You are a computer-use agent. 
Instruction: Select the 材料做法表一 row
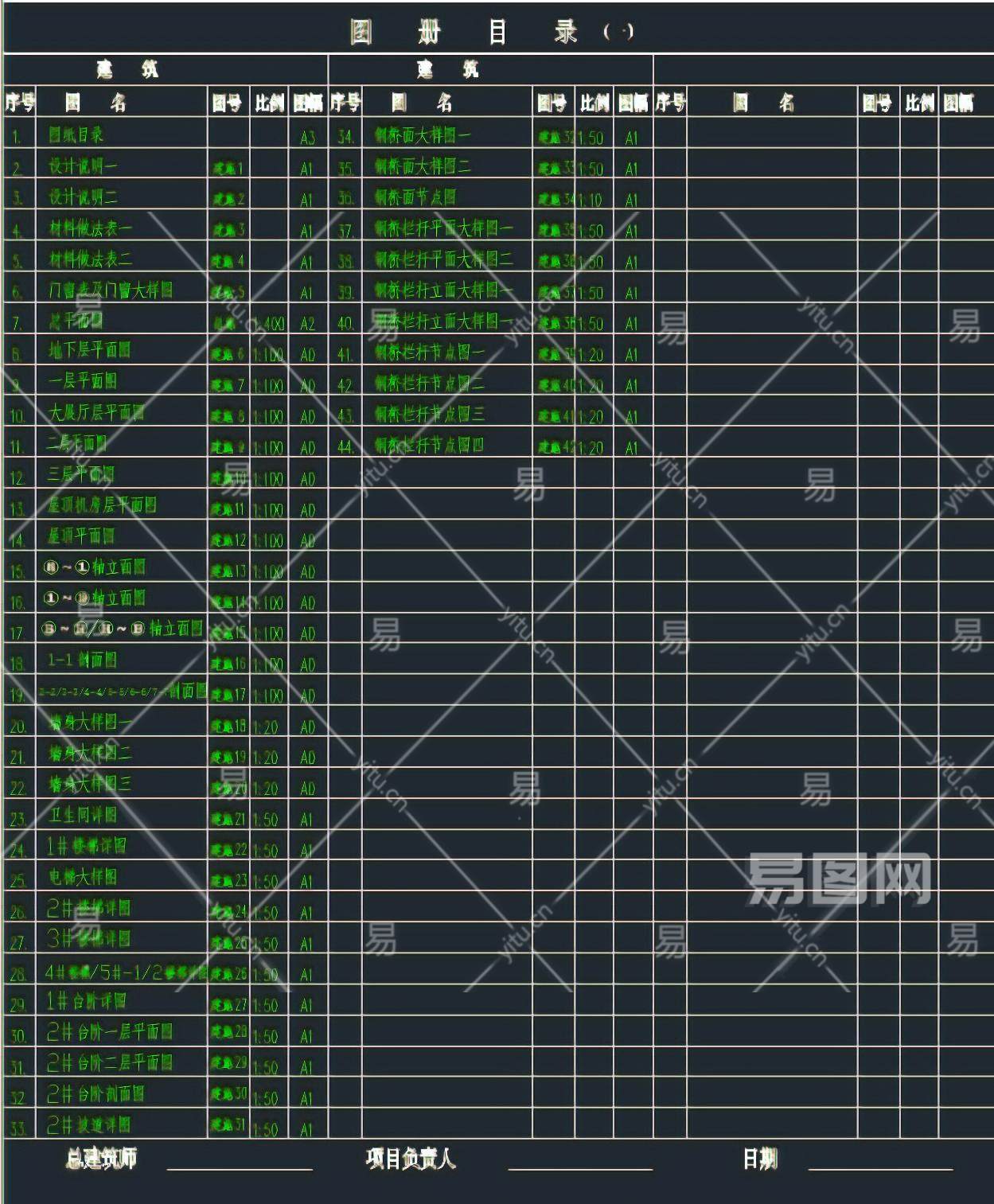[x=90, y=228]
